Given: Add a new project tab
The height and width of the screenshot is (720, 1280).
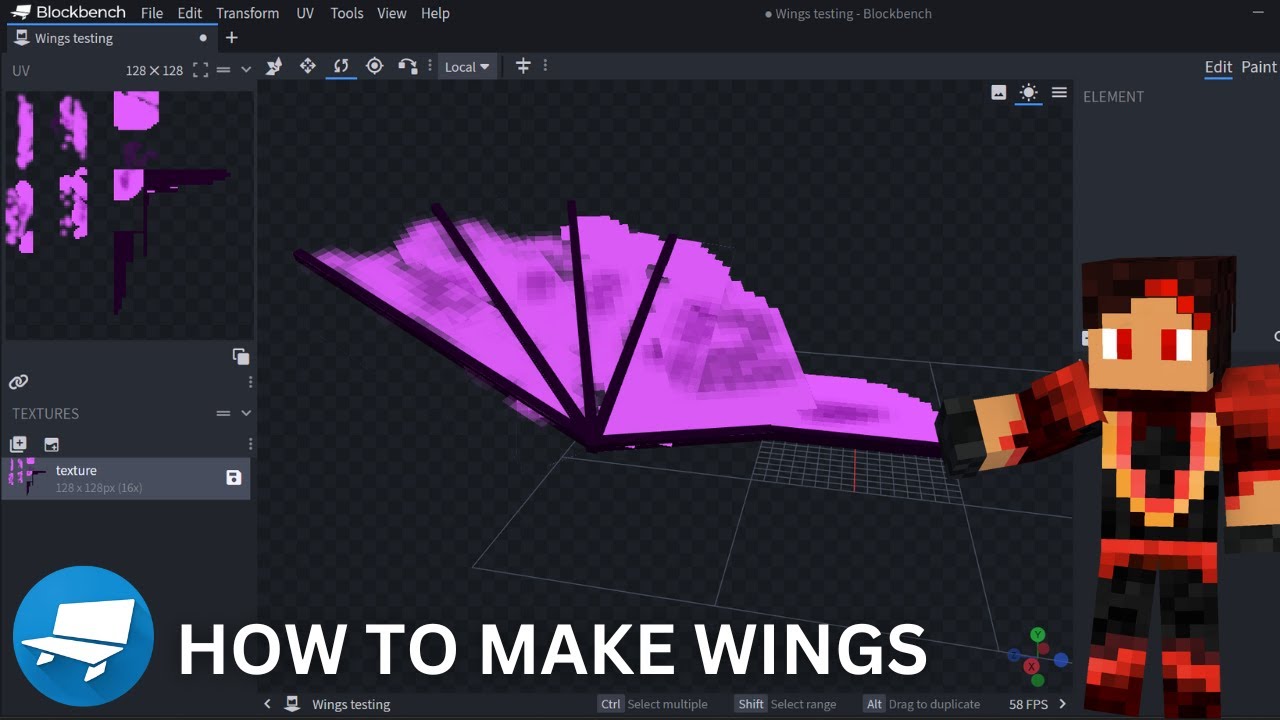Looking at the screenshot, I should click(232, 38).
